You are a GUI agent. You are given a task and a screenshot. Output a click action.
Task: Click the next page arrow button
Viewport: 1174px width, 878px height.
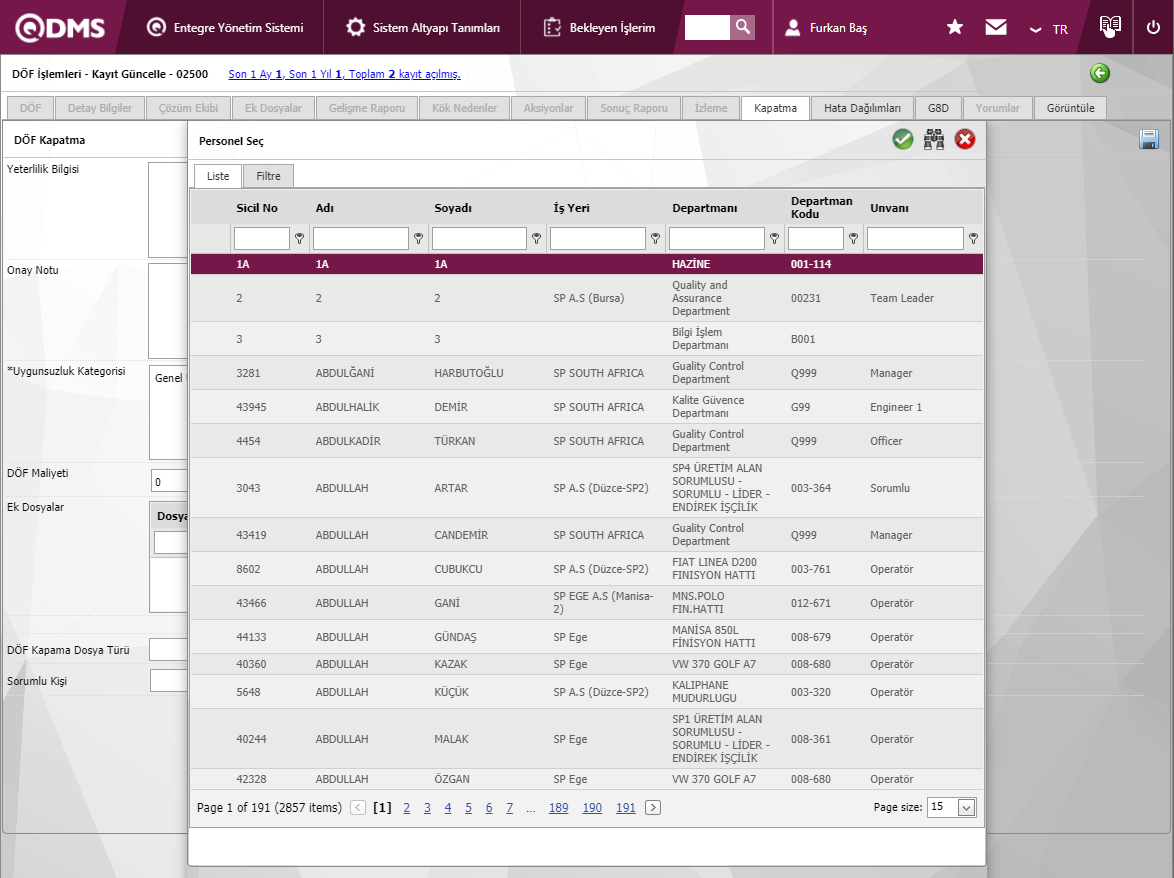point(653,808)
